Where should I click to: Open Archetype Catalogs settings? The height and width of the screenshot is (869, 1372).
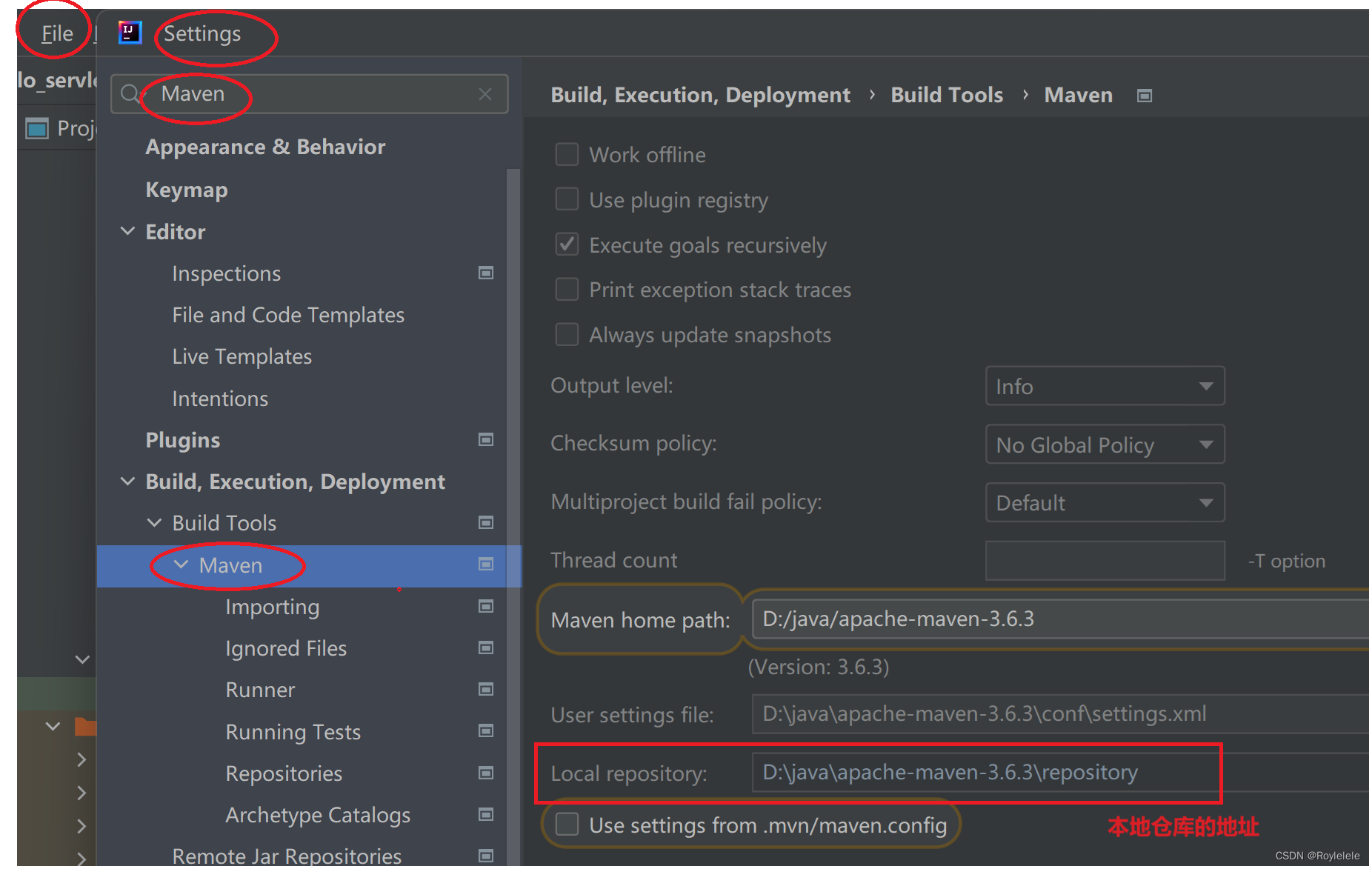click(318, 816)
